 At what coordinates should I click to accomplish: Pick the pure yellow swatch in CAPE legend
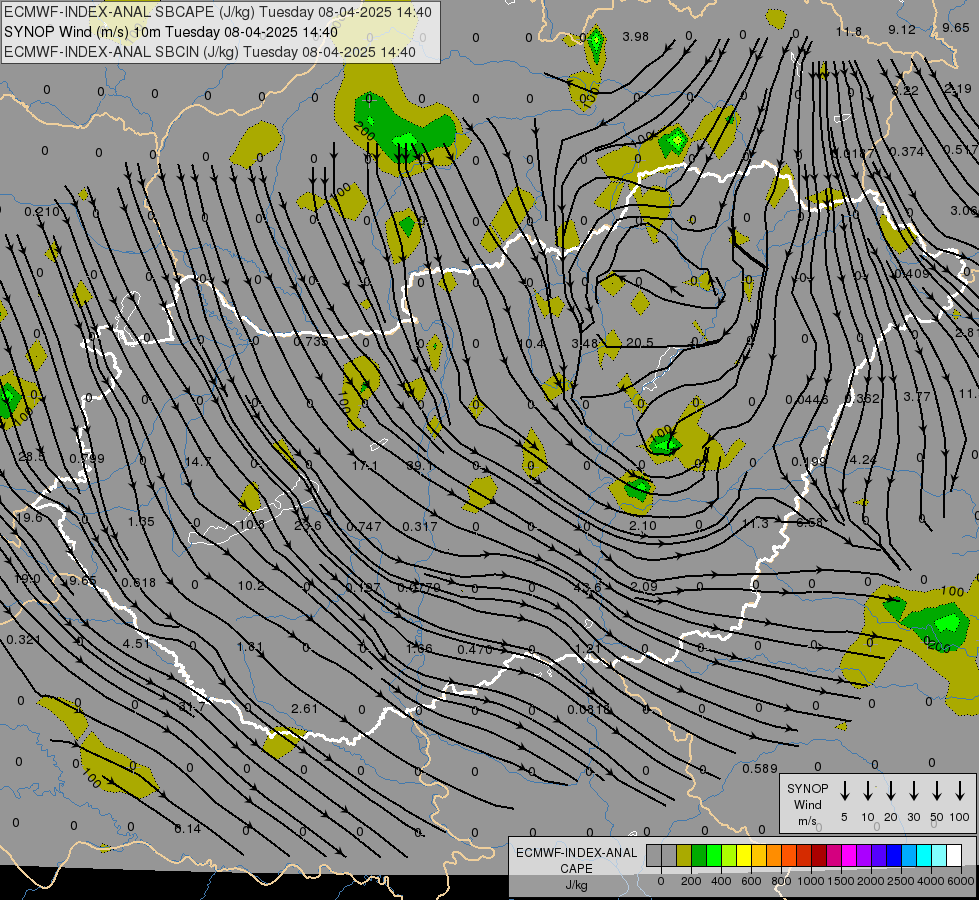pyautogui.click(x=744, y=856)
